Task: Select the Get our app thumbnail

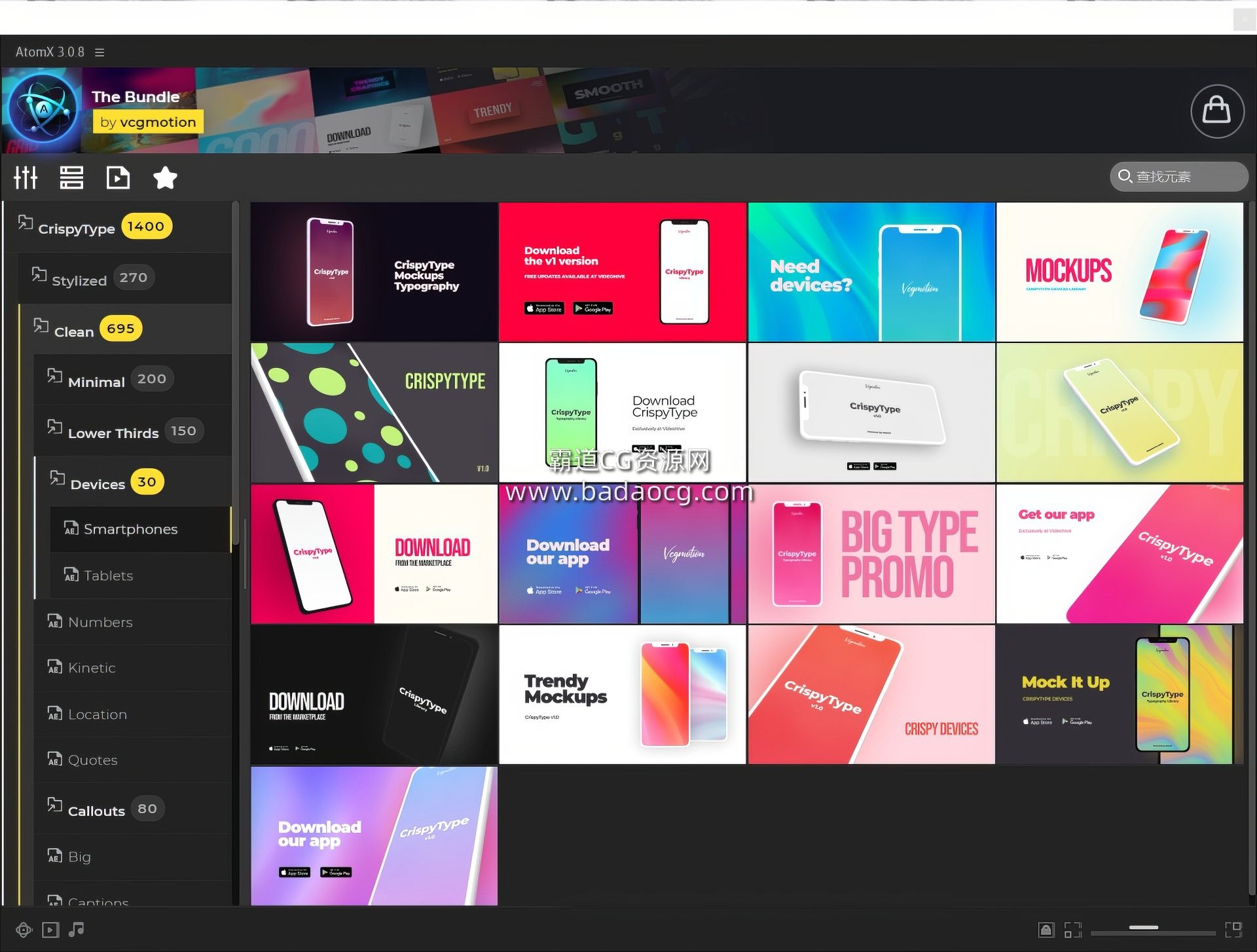Action: pyautogui.click(x=1120, y=554)
